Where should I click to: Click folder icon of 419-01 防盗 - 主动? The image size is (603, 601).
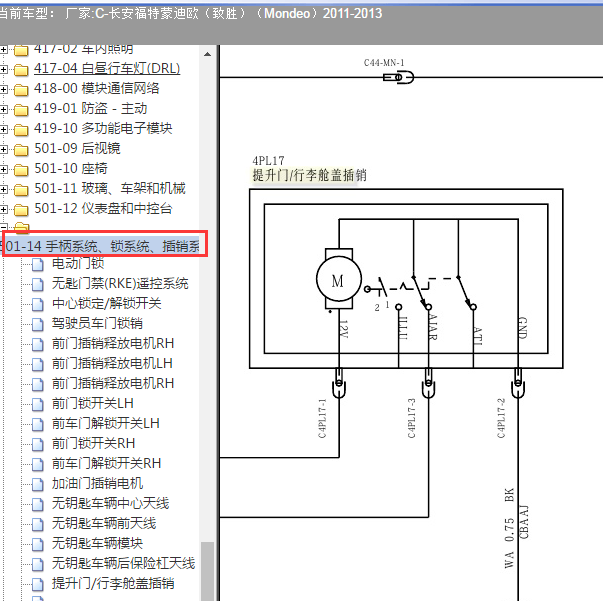click(x=21, y=110)
